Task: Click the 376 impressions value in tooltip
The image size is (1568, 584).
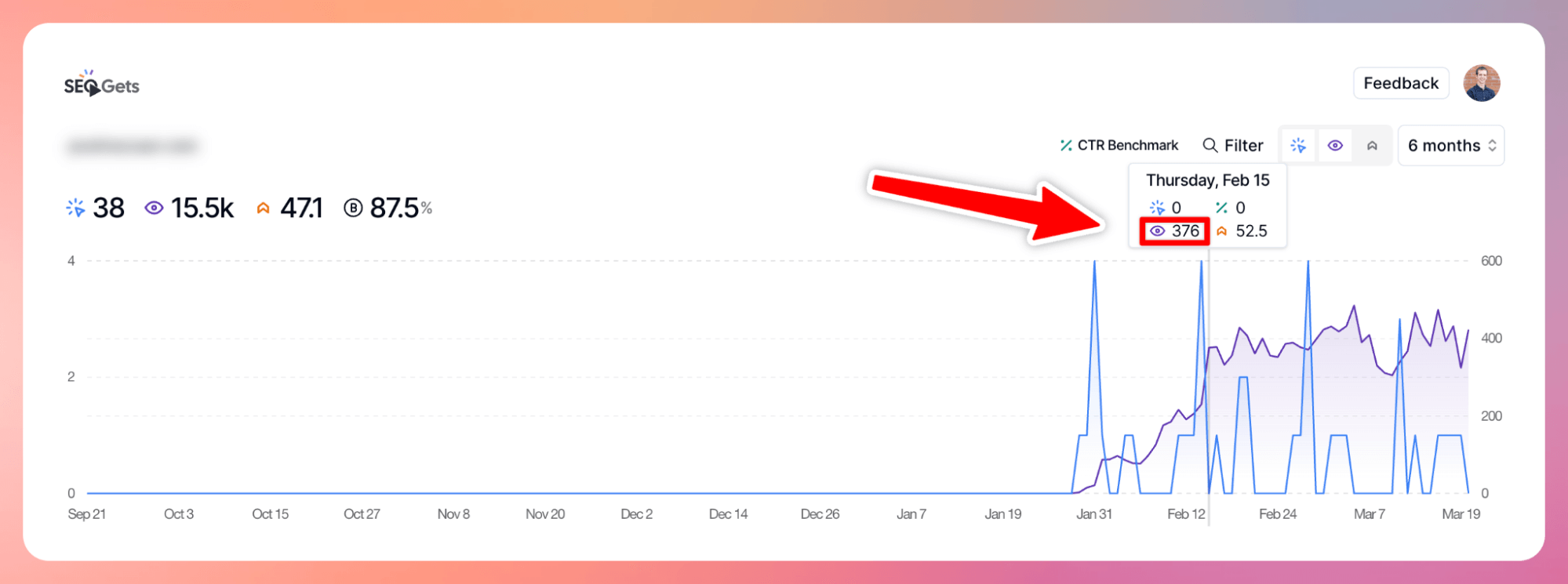Action: (1184, 231)
